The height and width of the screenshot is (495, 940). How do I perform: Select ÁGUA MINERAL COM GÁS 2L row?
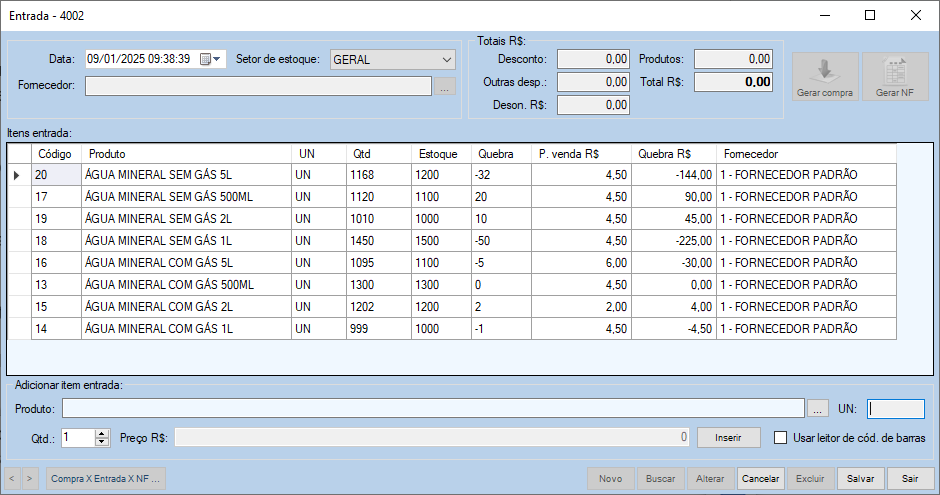tap(186, 307)
